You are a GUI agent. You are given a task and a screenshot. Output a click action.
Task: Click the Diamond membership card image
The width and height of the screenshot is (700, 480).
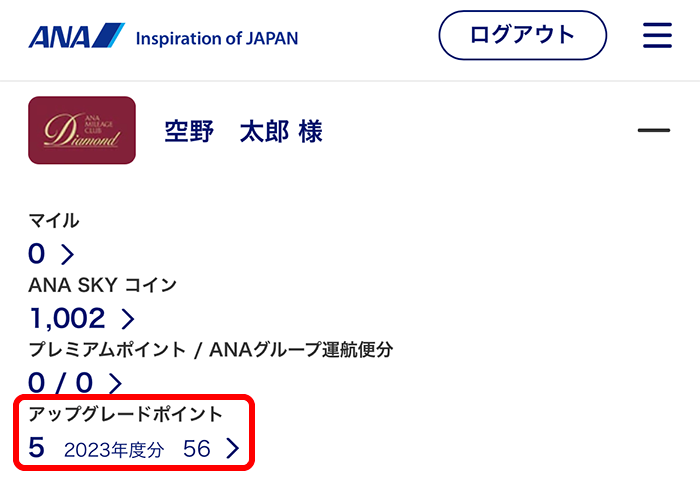[82, 130]
